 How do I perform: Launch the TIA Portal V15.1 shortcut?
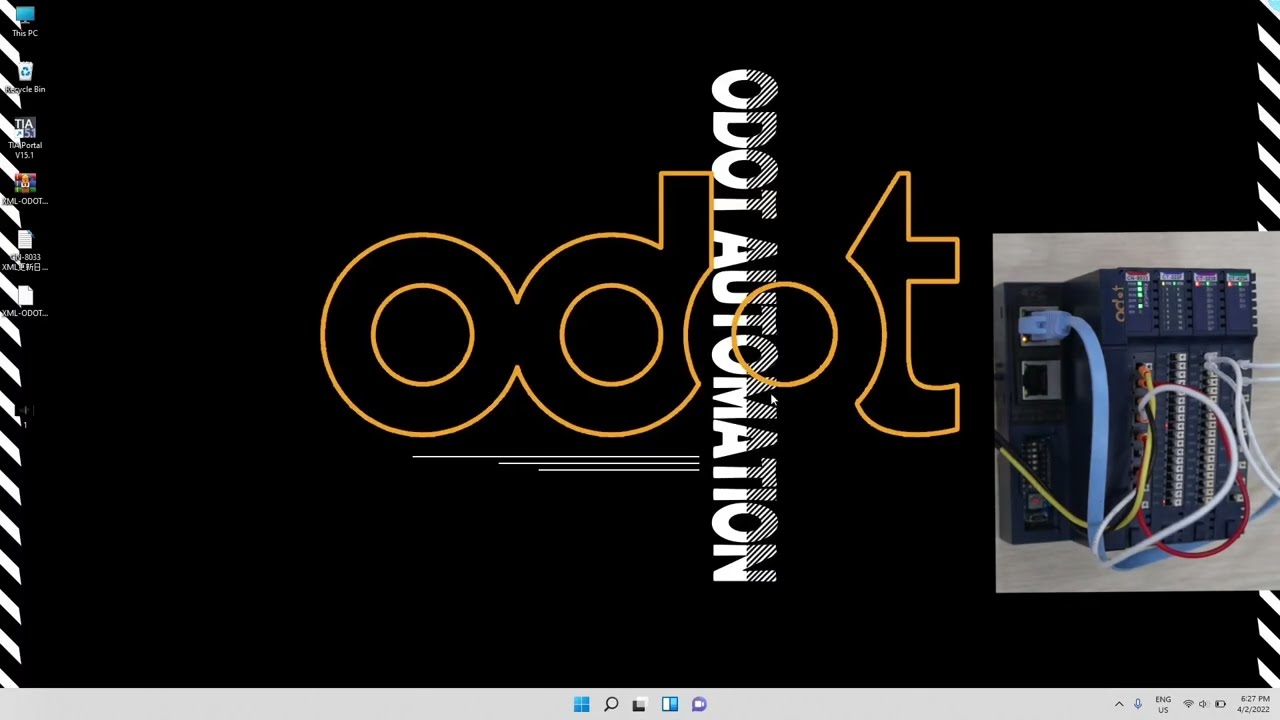25,138
